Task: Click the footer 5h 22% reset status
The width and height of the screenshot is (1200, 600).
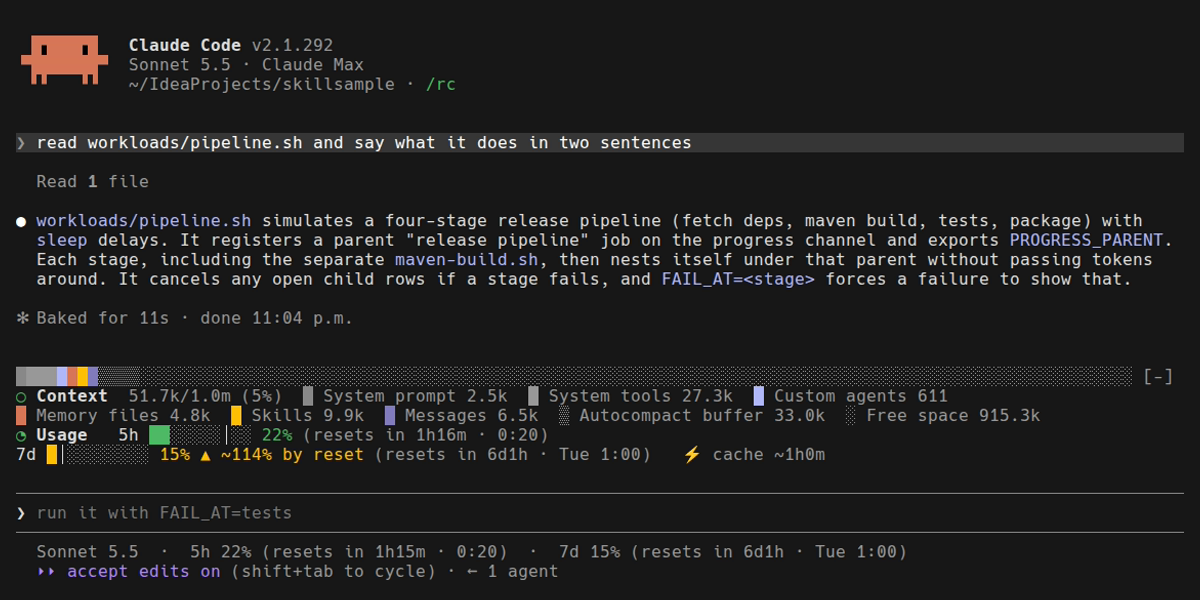Action: [348, 552]
